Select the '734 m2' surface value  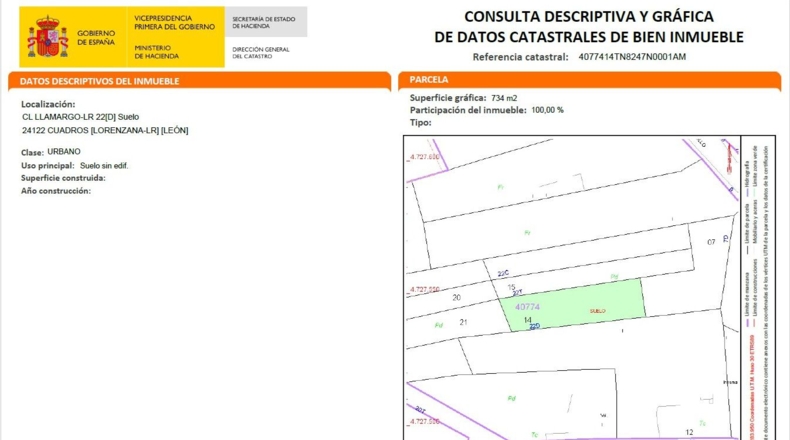[504, 98]
